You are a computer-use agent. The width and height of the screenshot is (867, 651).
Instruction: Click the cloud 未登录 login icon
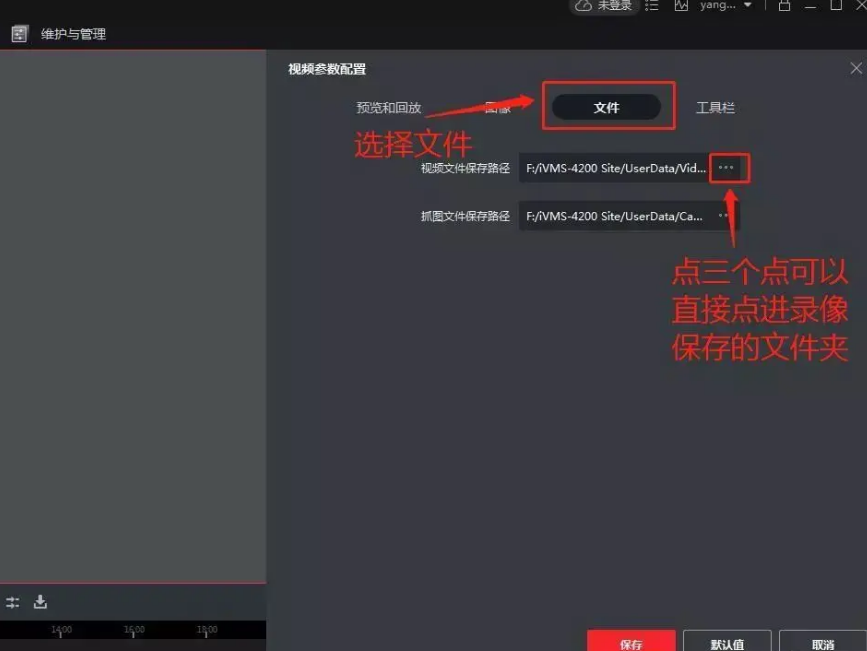pyautogui.click(x=584, y=6)
